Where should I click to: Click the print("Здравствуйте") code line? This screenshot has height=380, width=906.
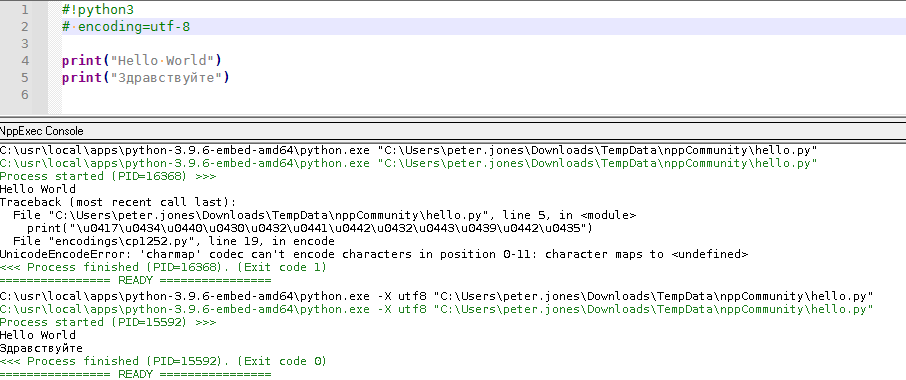pos(146,77)
